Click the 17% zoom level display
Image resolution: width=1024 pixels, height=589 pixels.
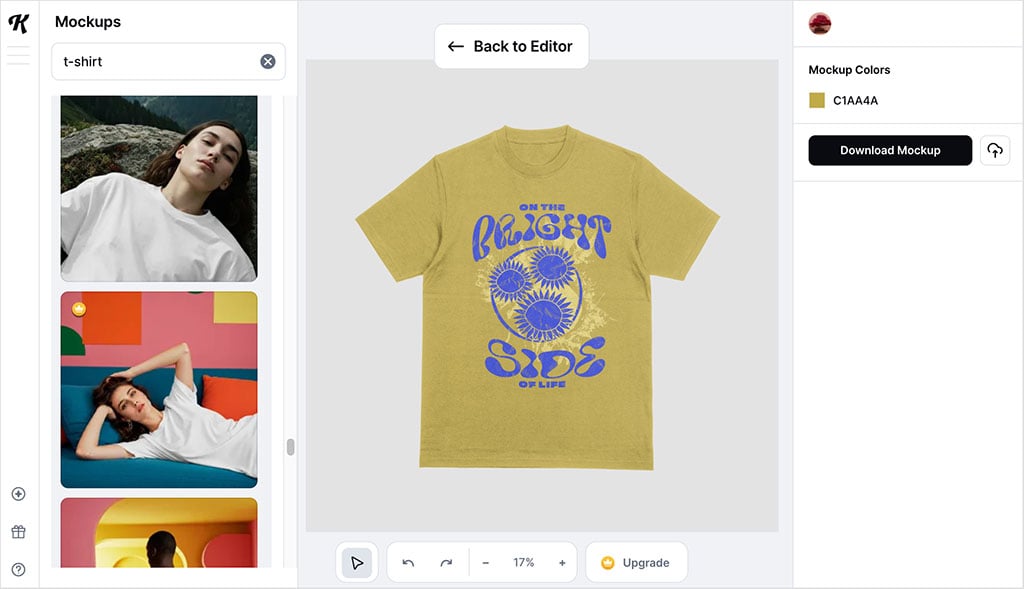524,563
